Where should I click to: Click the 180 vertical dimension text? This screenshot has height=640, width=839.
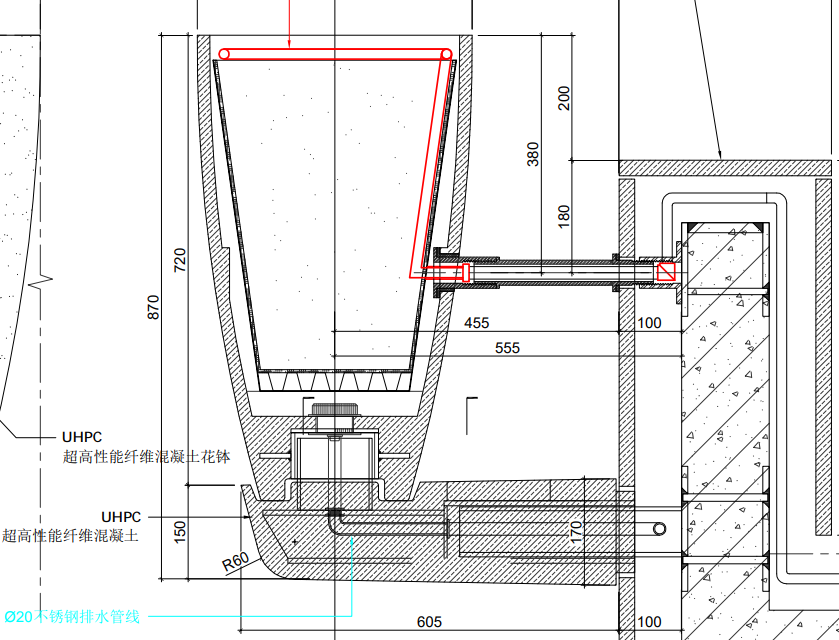click(x=564, y=214)
